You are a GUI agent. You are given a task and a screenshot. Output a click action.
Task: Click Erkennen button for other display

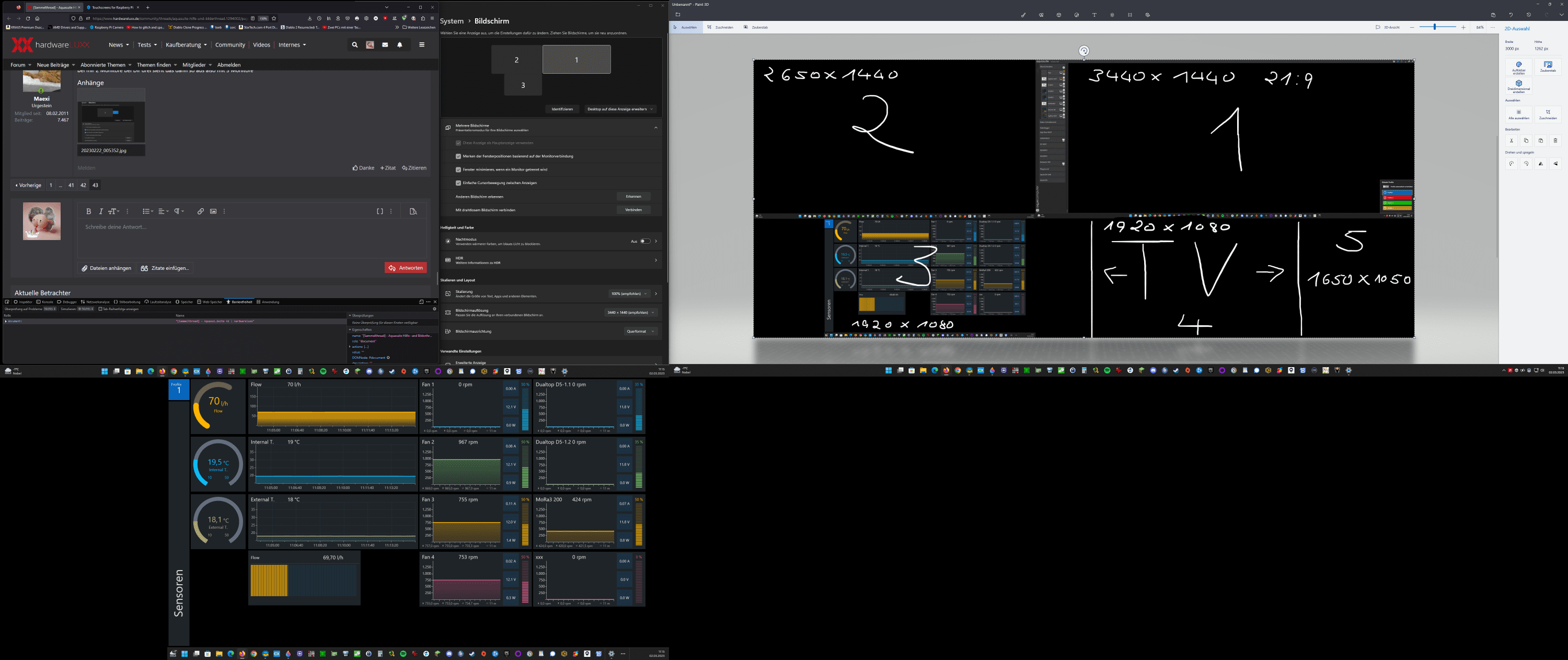coord(633,197)
